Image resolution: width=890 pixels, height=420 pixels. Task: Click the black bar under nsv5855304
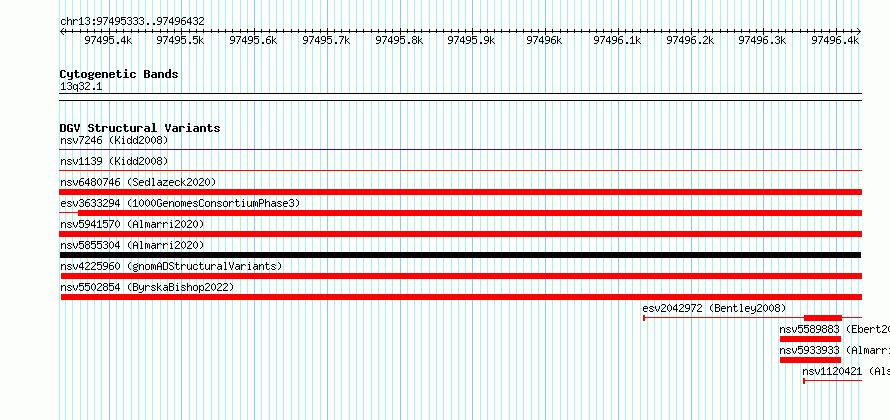461,255
